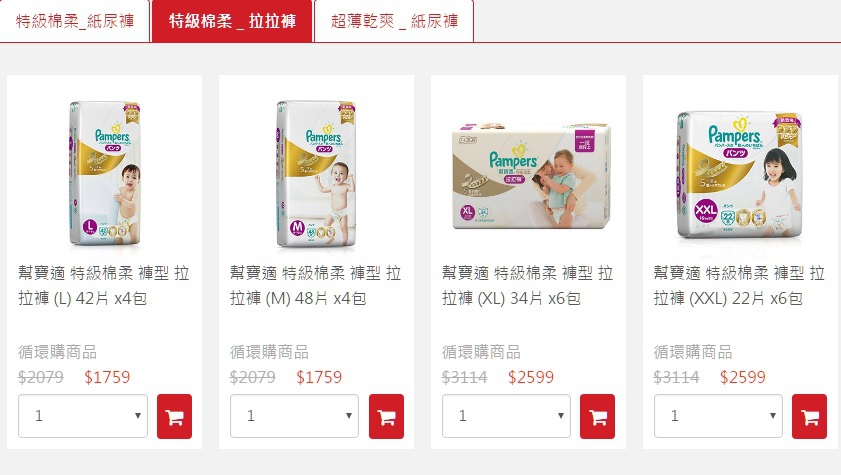This screenshot has width=841, height=475.
Task: Open the Pampers M size product image
Action: pos(316,173)
